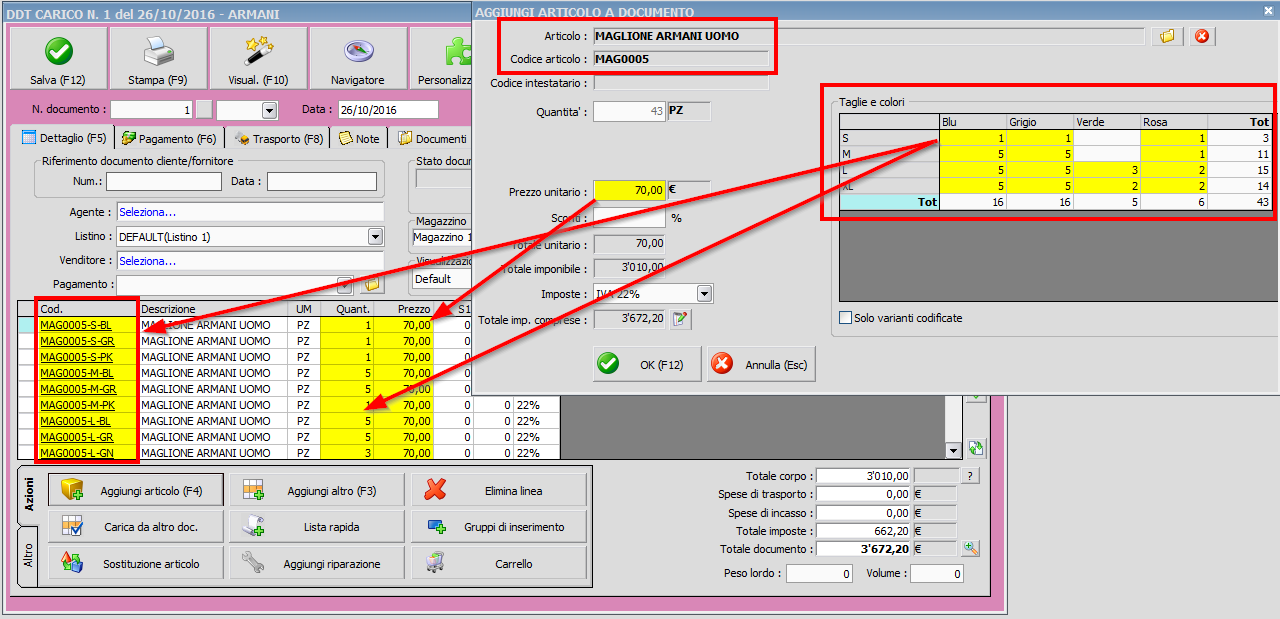
Task: Click the Seleziona link for Agente
Action: tap(147, 212)
